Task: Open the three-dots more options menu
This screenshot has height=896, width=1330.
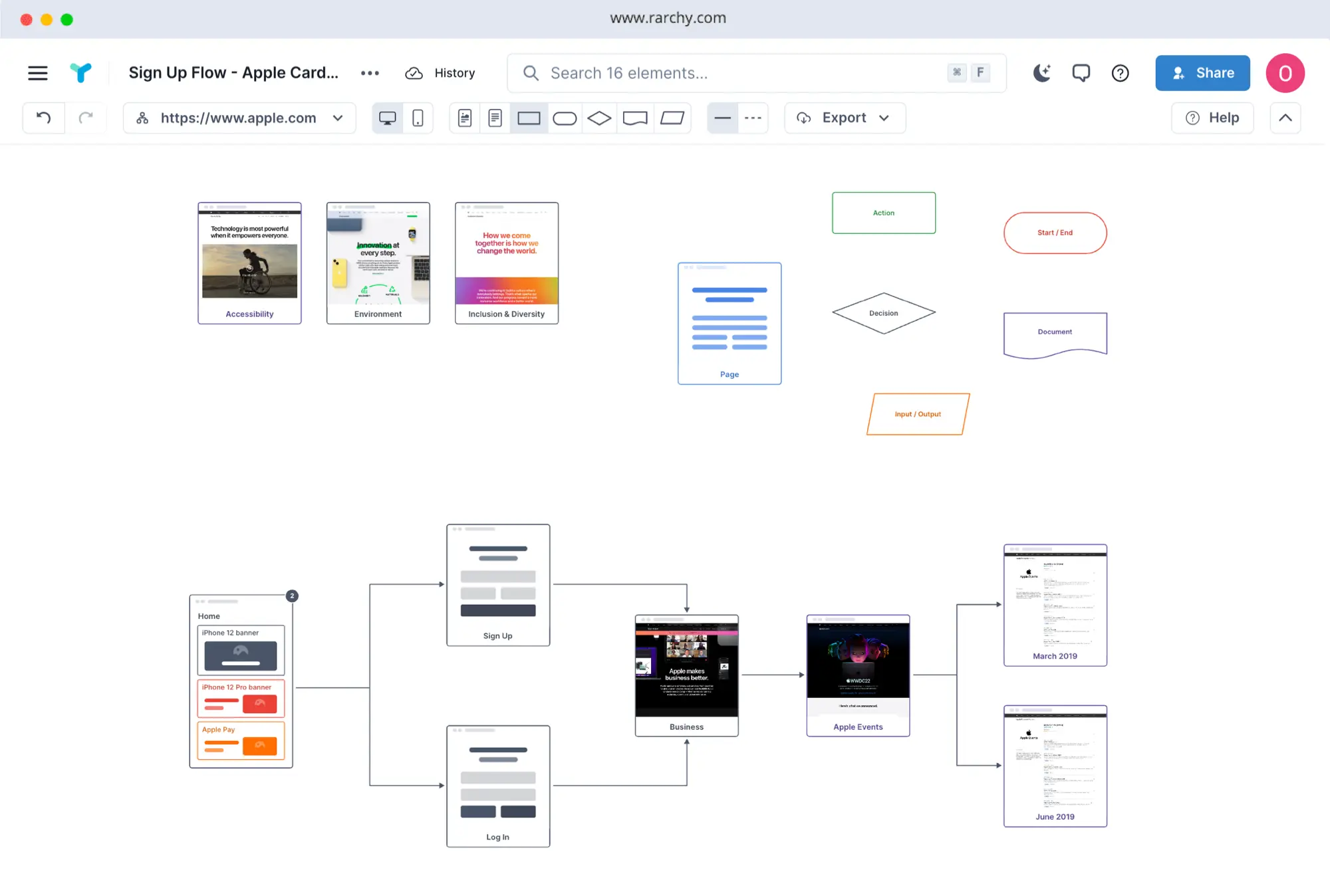Action: (x=370, y=73)
